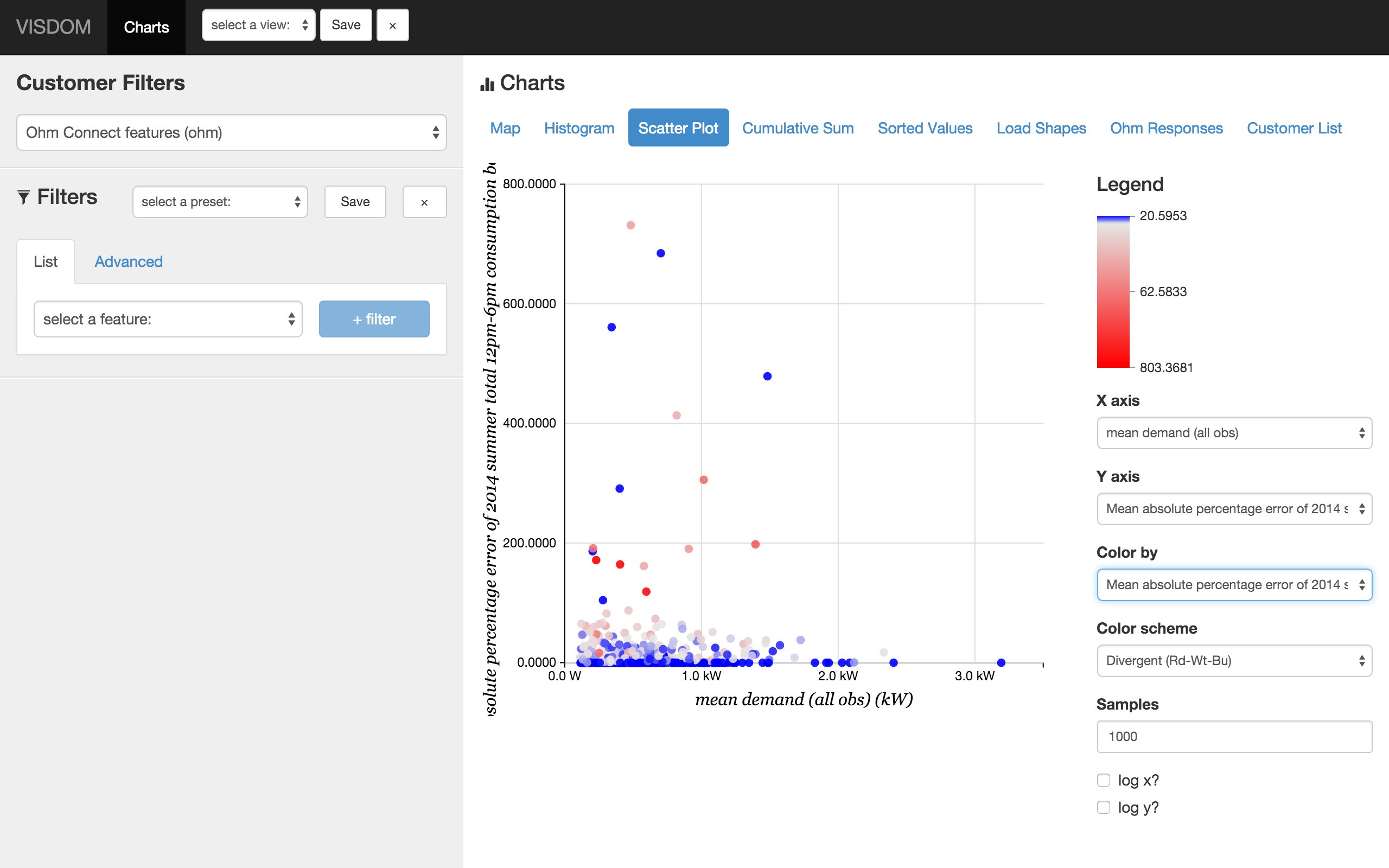The image size is (1389, 868).
Task: Click the blue data point near 700 on the y-axis
Action: click(661, 253)
